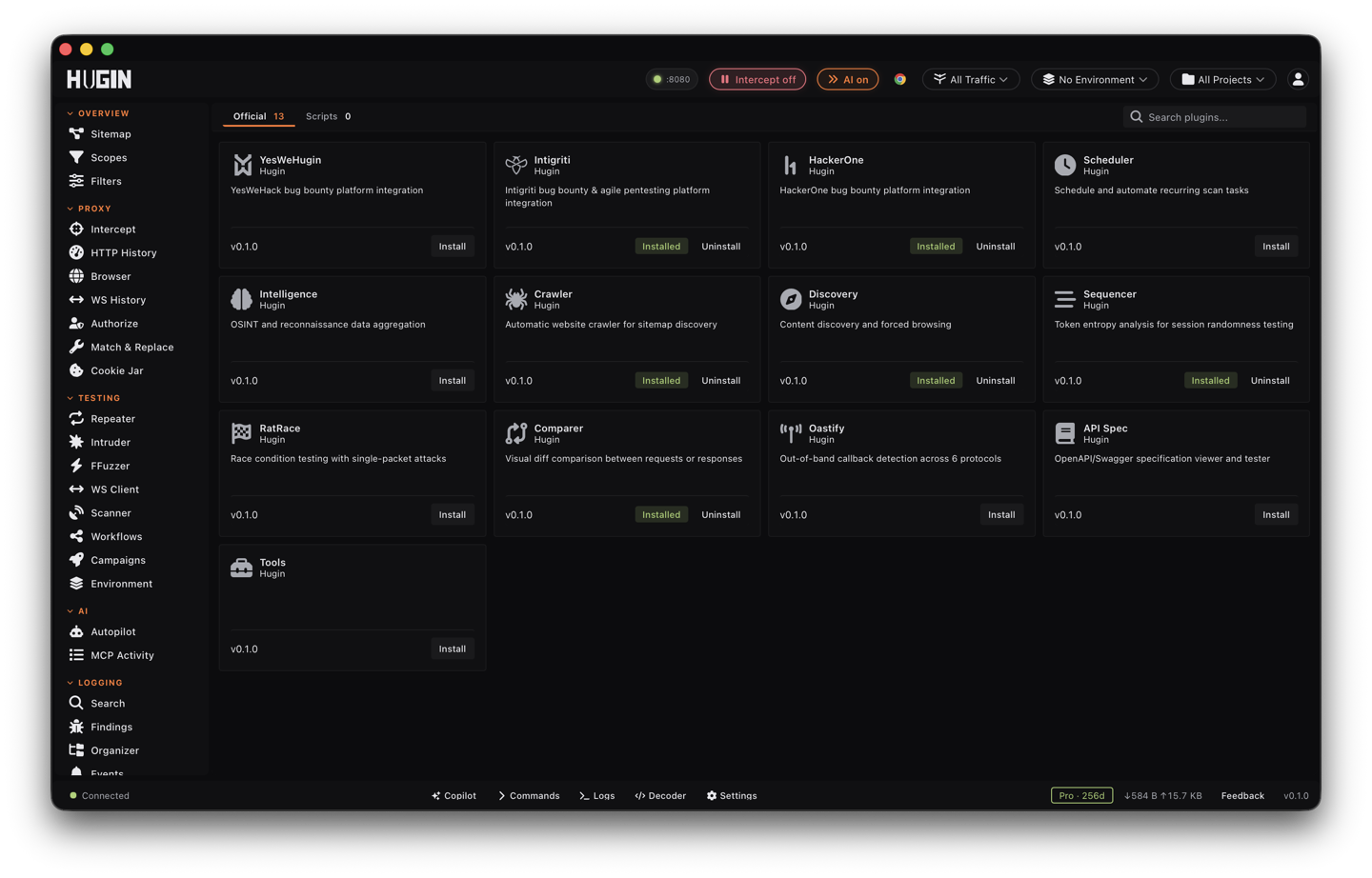The height and width of the screenshot is (878, 1372).
Task: Open the Copilot panel tab
Action: [454, 795]
